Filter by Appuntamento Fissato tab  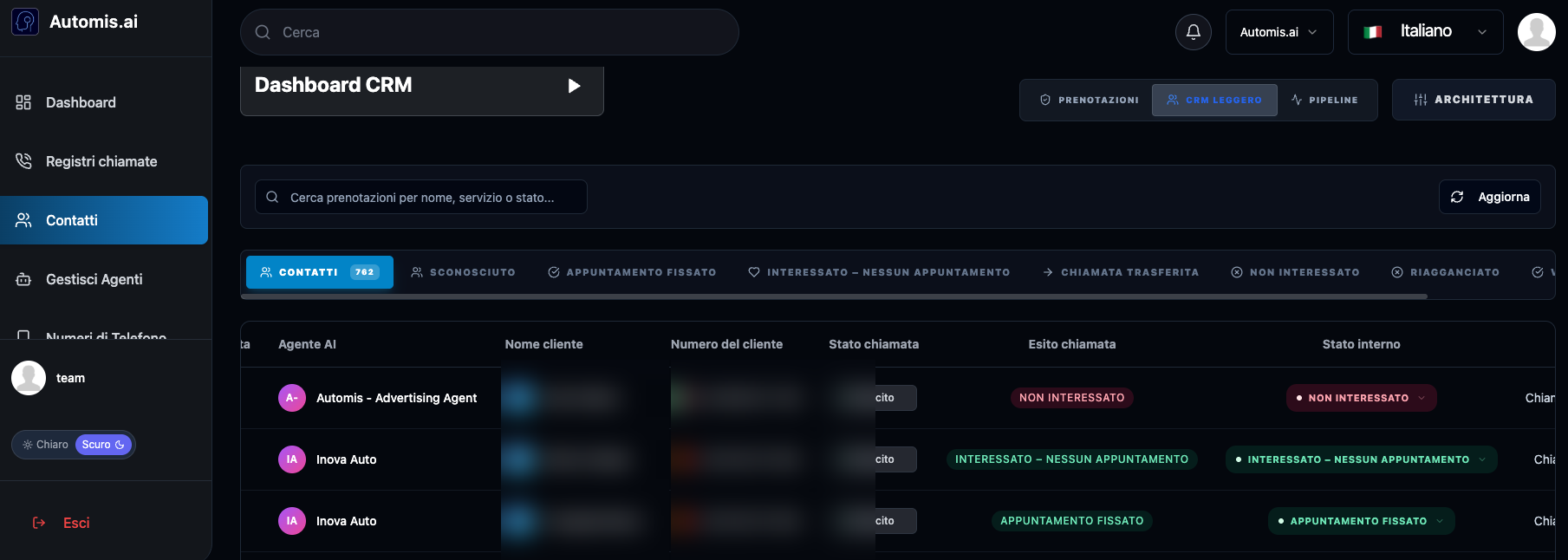click(632, 272)
